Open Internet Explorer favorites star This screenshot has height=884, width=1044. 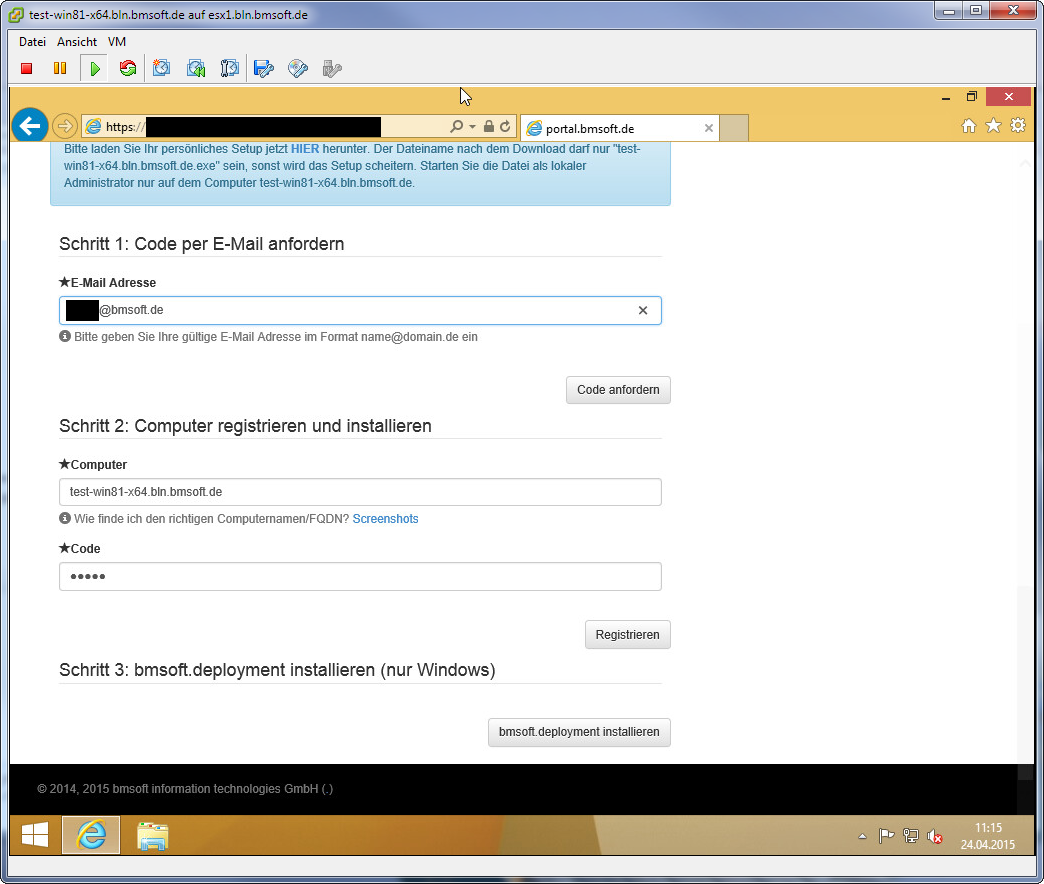pyautogui.click(x=993, y=126)
